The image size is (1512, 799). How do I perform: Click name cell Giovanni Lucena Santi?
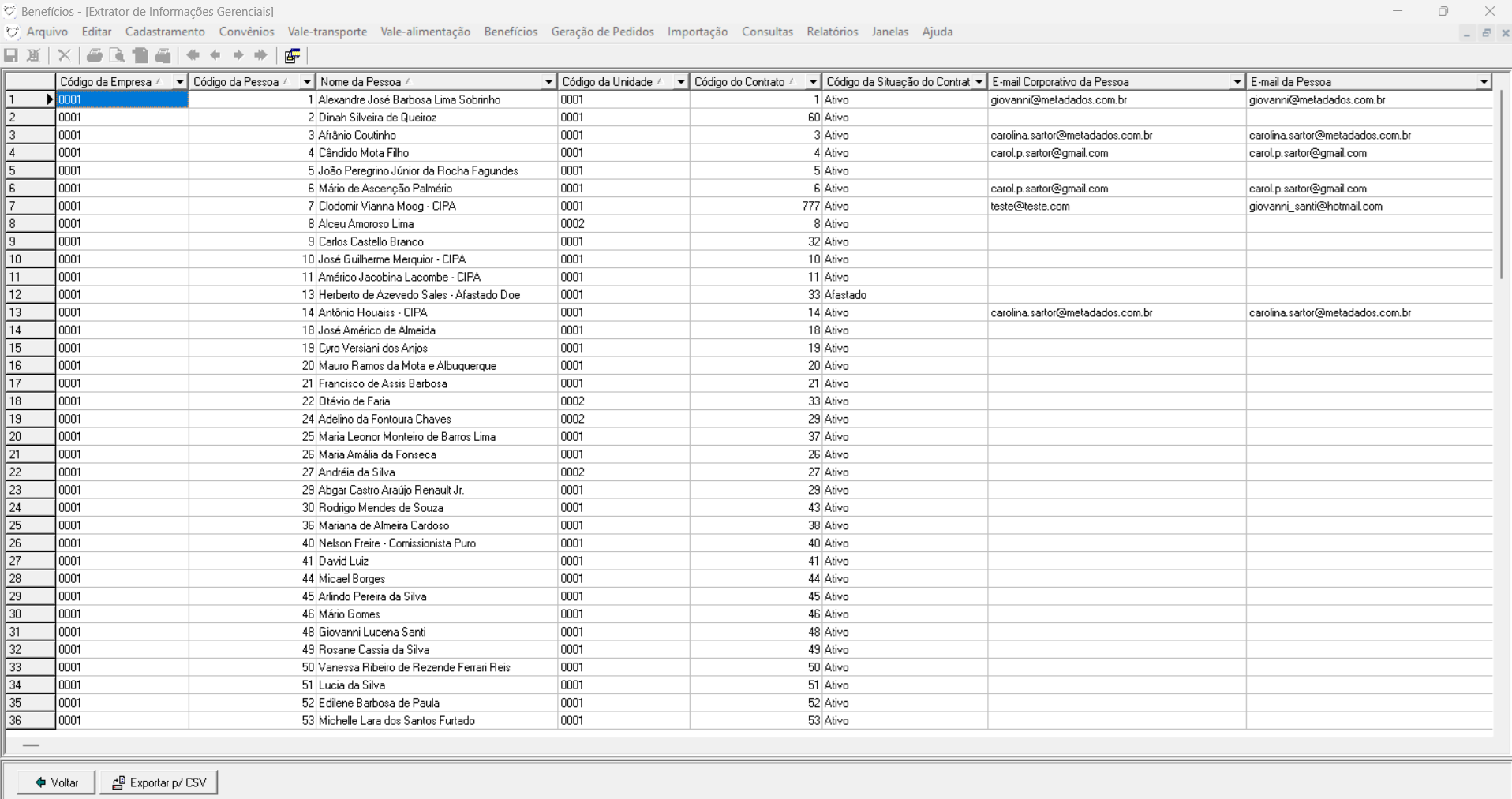(x=436, y=632)
